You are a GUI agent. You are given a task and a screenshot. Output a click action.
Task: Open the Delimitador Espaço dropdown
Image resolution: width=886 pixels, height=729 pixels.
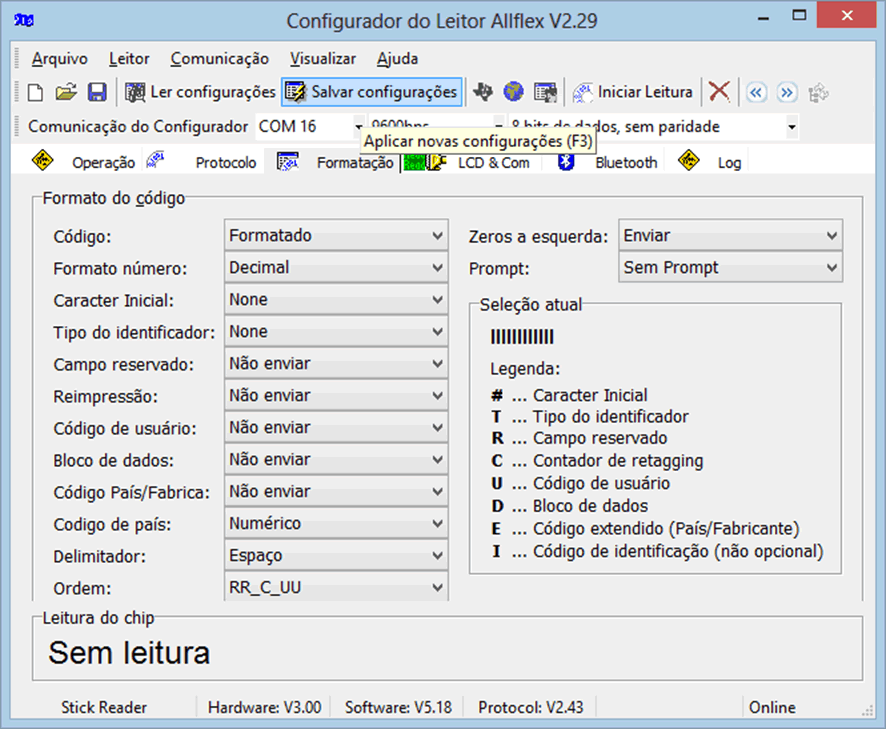pos(336,556)
